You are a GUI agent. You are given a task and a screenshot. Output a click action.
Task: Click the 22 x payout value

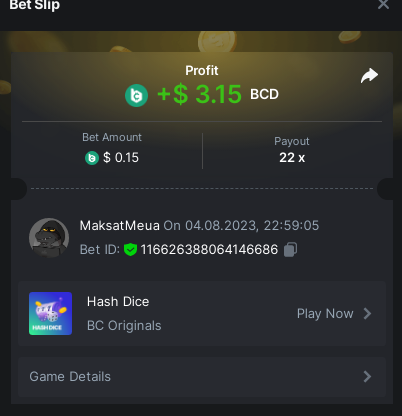tap(292, 158)
